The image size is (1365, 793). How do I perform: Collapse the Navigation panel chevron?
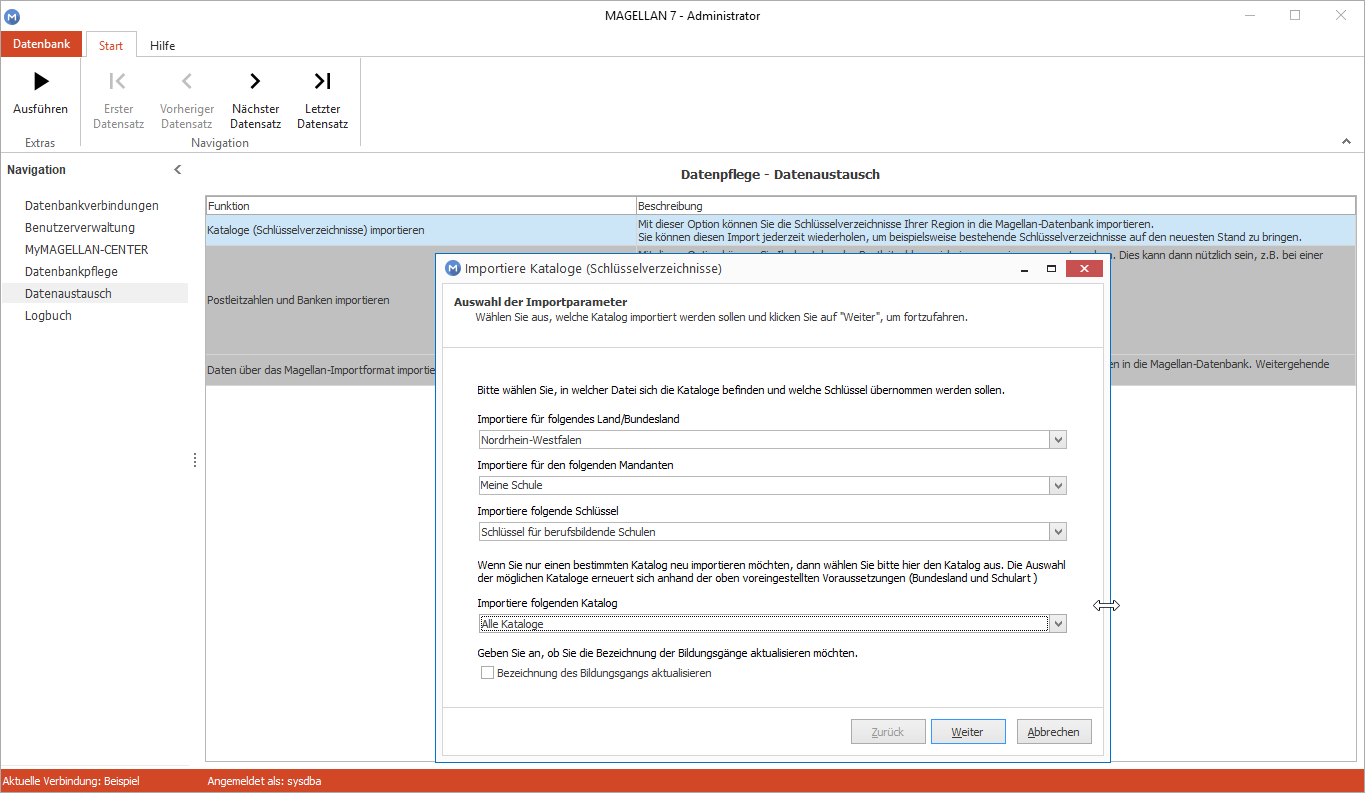click(x=178, y=170)
